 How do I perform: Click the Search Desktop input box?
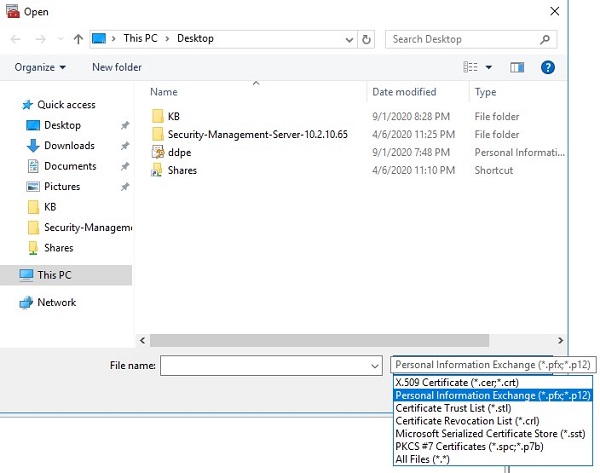[x=463, y=39]
